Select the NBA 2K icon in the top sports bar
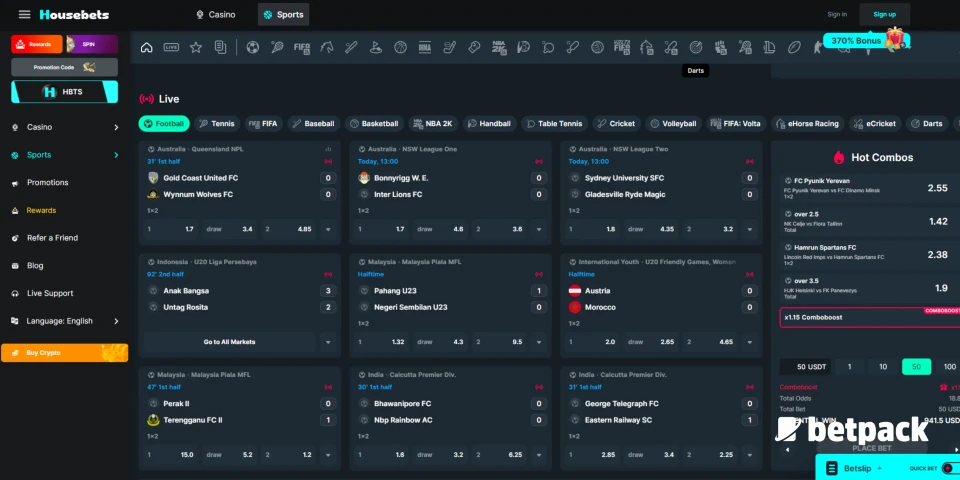Viewport: 960px width, 480px height. click(499, 47)
